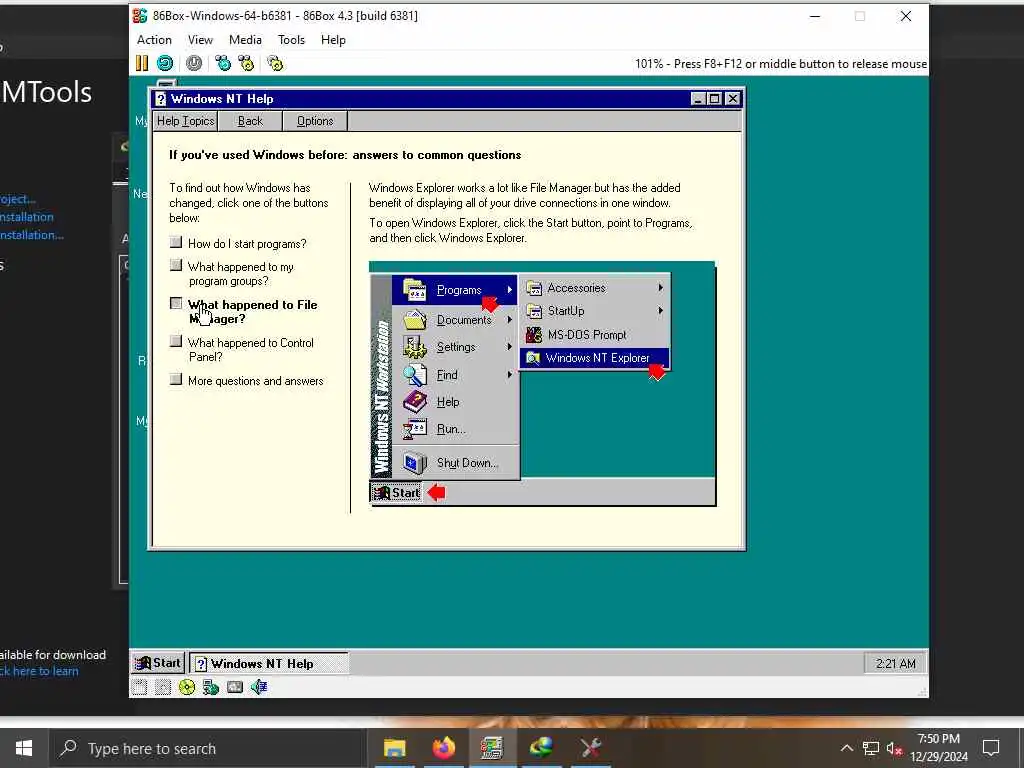Image resolution: width=1024 pixels, height=768 pixels.
Task: Close the 86Box emulator window
Action: [x=906, y=16]
